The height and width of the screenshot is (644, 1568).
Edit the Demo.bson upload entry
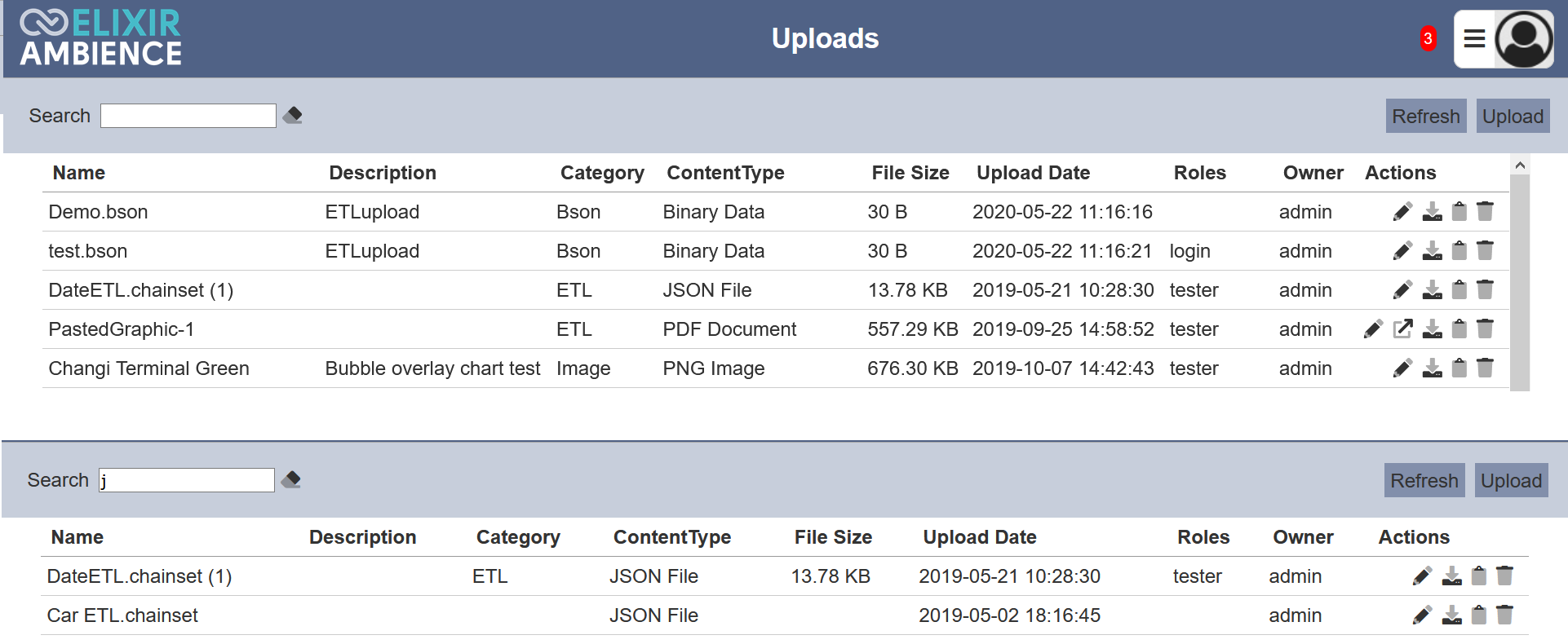[x=1402, y=212]
